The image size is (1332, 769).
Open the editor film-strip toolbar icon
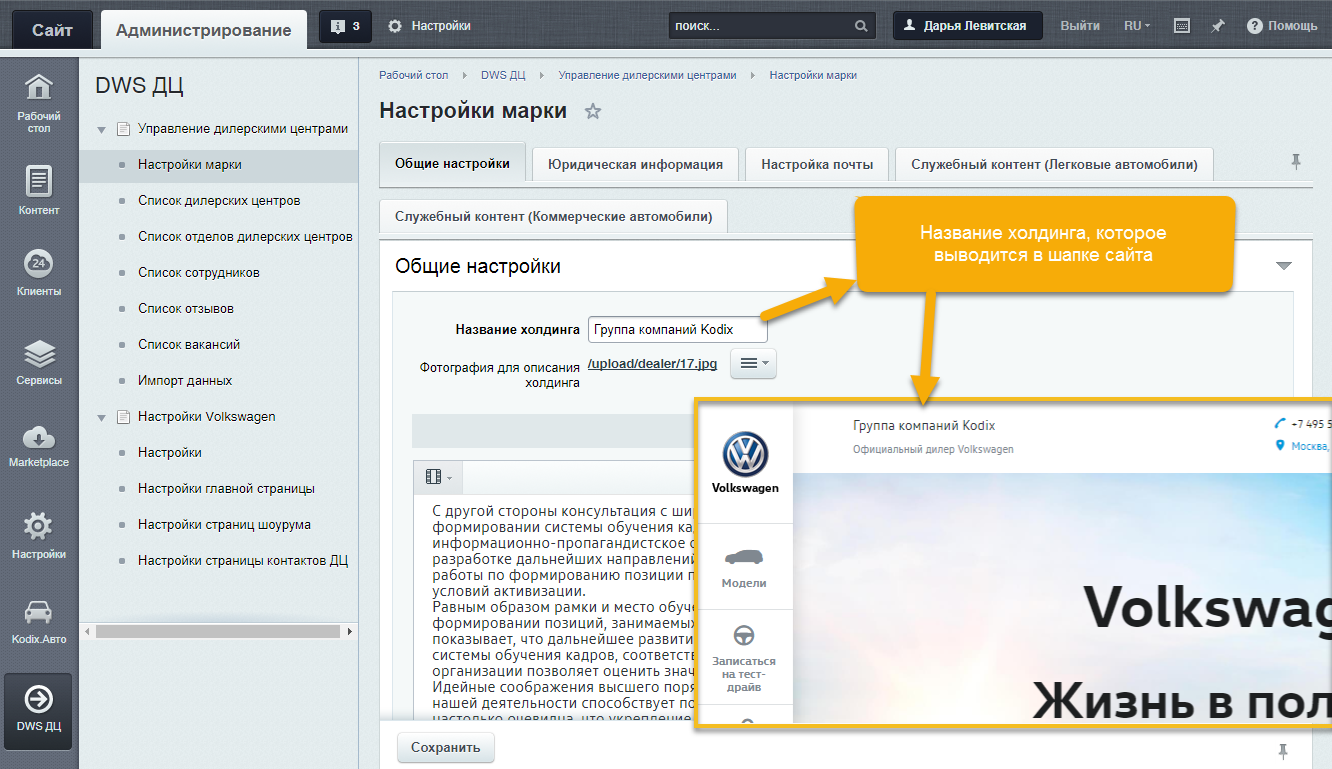pos(437,477)
